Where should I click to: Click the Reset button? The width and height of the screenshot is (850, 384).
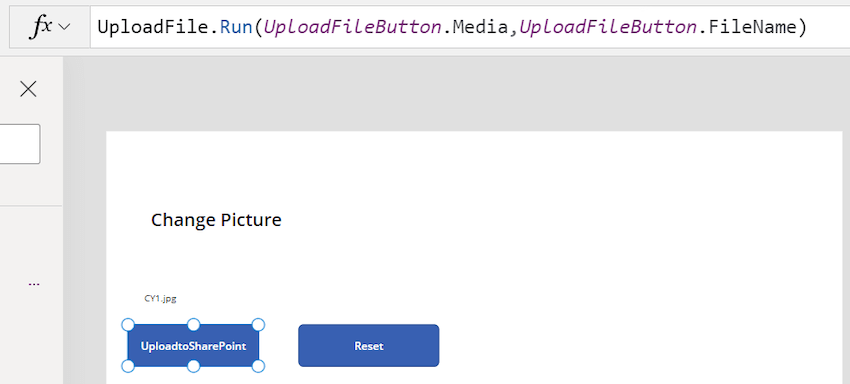[x=369, y=345]
